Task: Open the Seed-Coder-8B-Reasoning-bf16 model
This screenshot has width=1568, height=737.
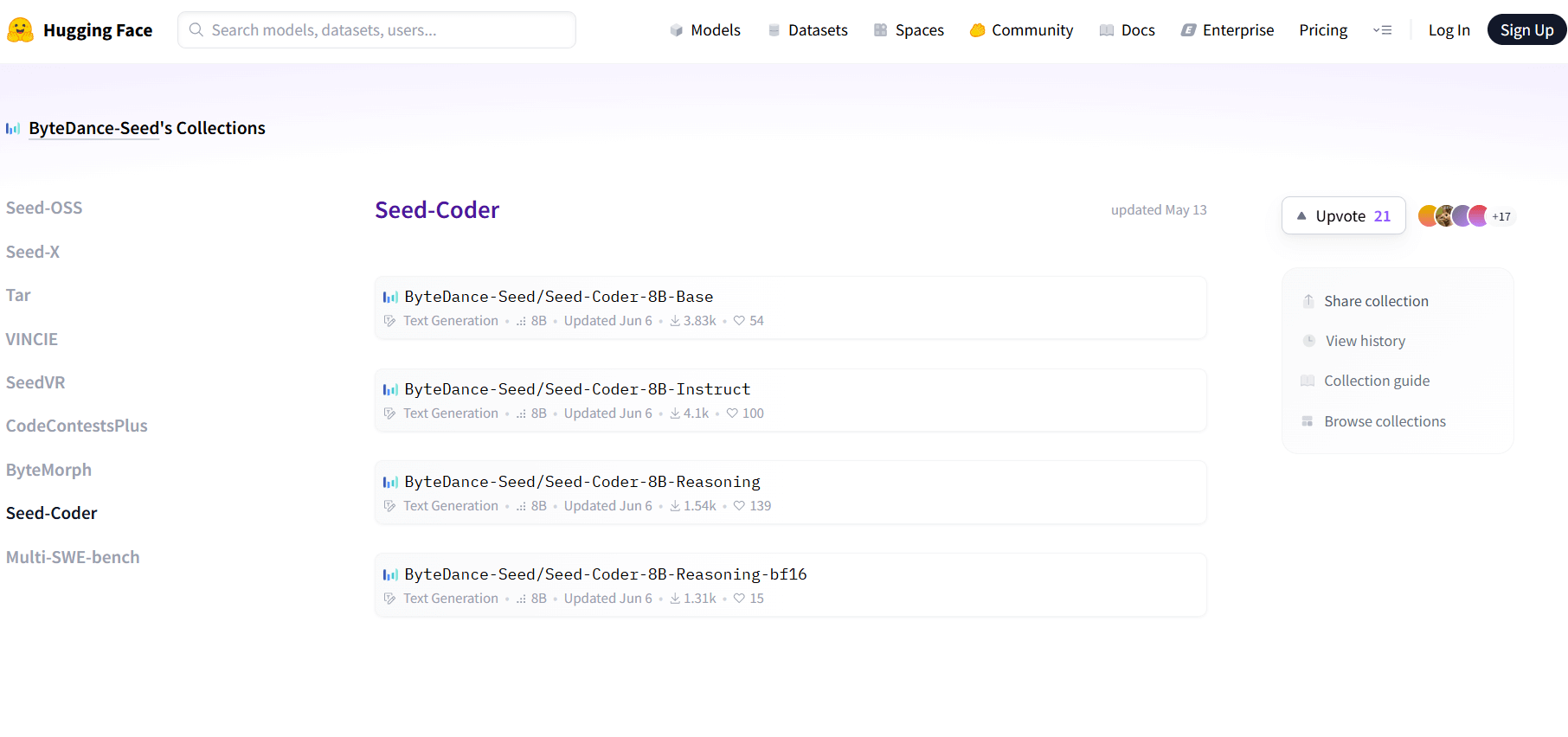Action: (x=605, y=574)
